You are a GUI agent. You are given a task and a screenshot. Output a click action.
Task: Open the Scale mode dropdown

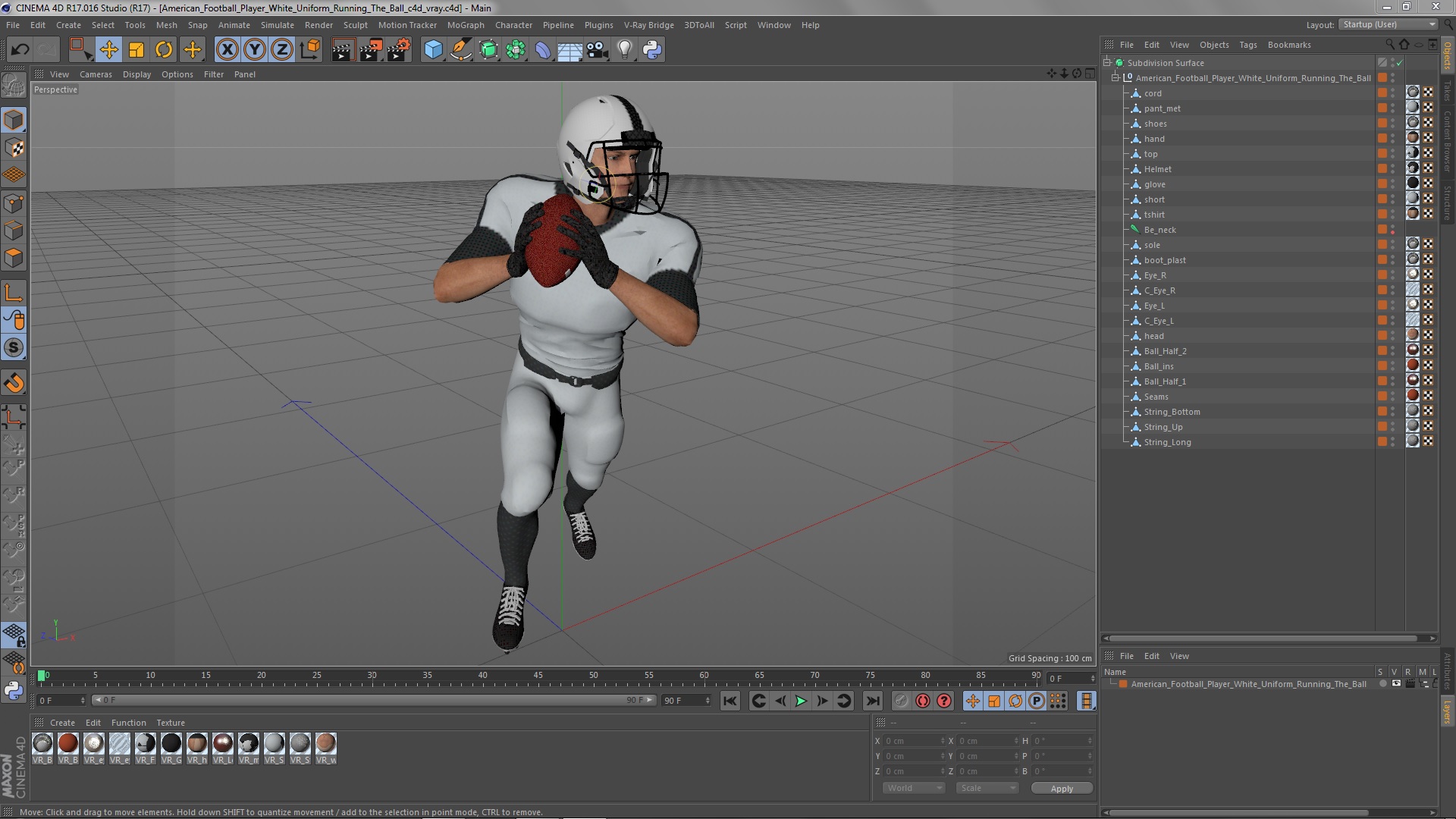988,789
